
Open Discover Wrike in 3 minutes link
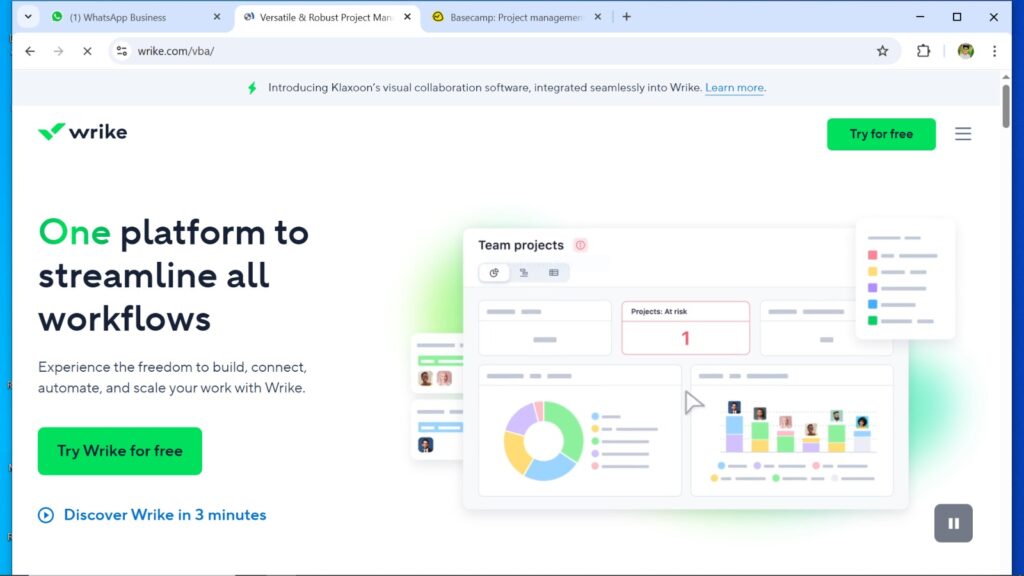(x=165, y=515)
